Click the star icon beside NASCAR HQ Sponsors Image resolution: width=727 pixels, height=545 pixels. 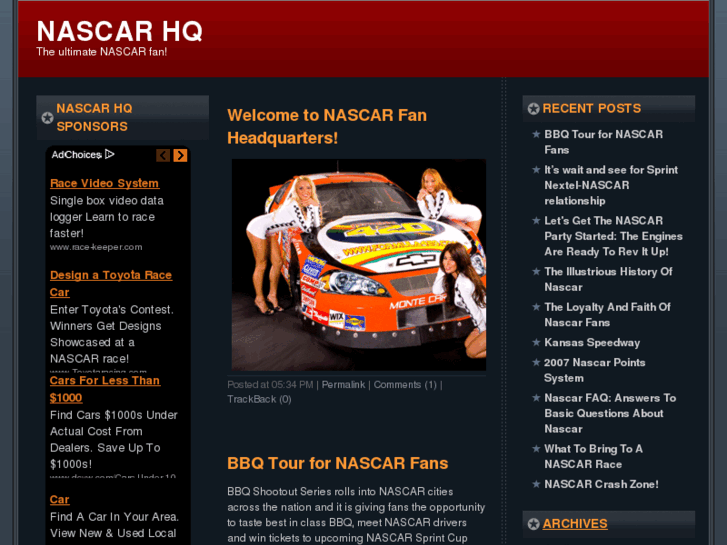point(47,118)
